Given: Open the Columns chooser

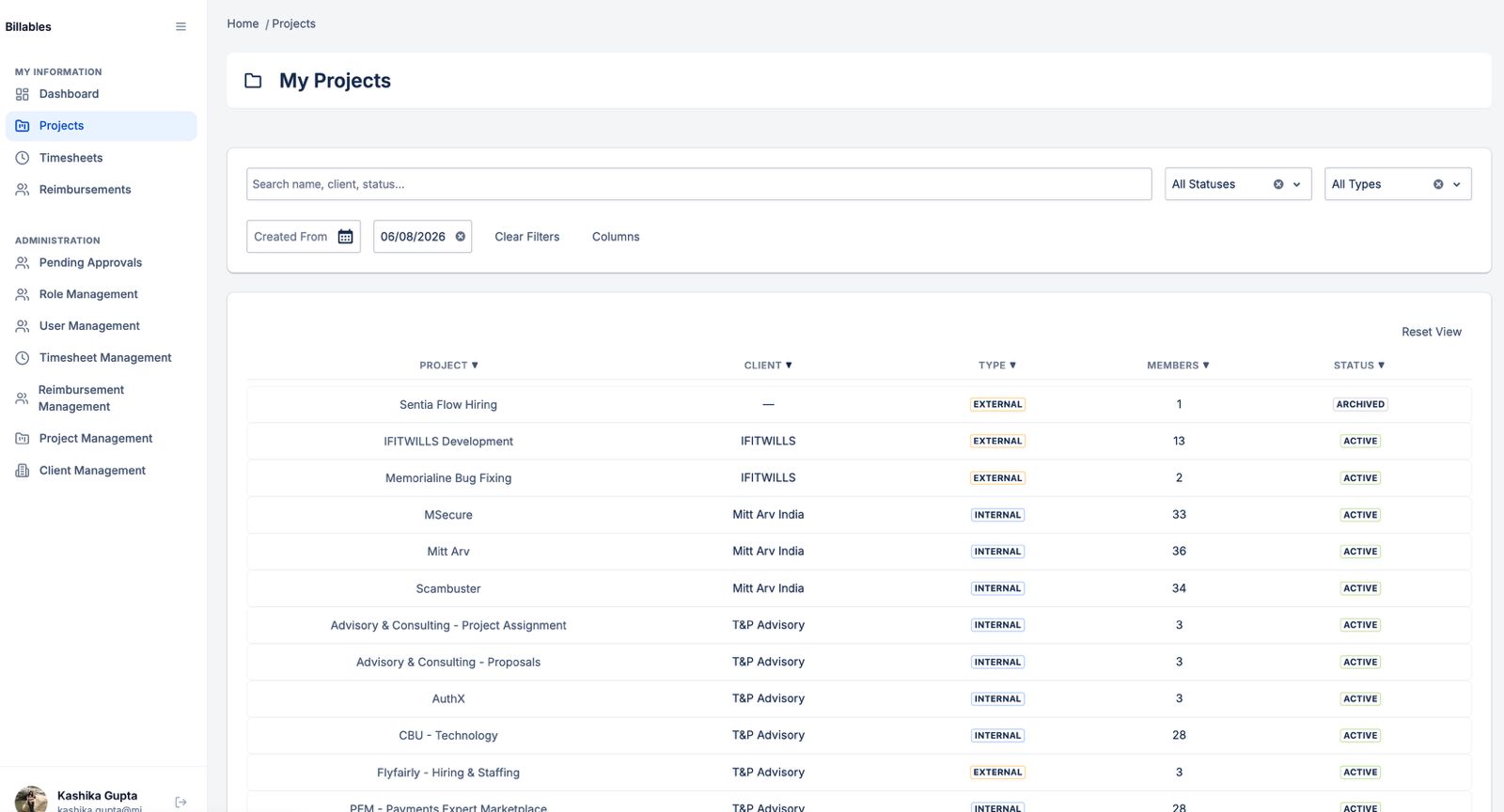Looking at the screenshot, I should [x=616, y=237].
